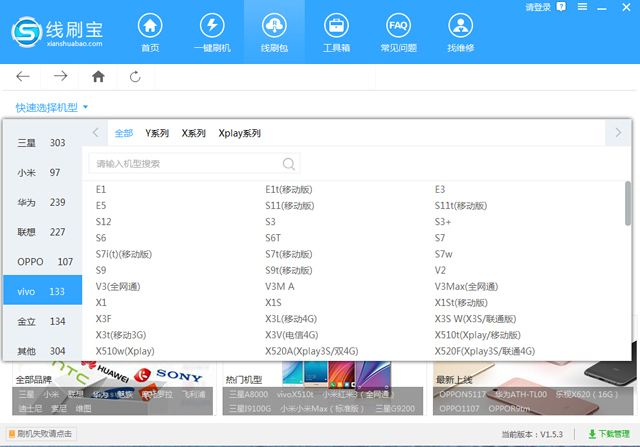Open the 找维修 repair person icon
Screen dimensions: 640x447
coord(460,25)
